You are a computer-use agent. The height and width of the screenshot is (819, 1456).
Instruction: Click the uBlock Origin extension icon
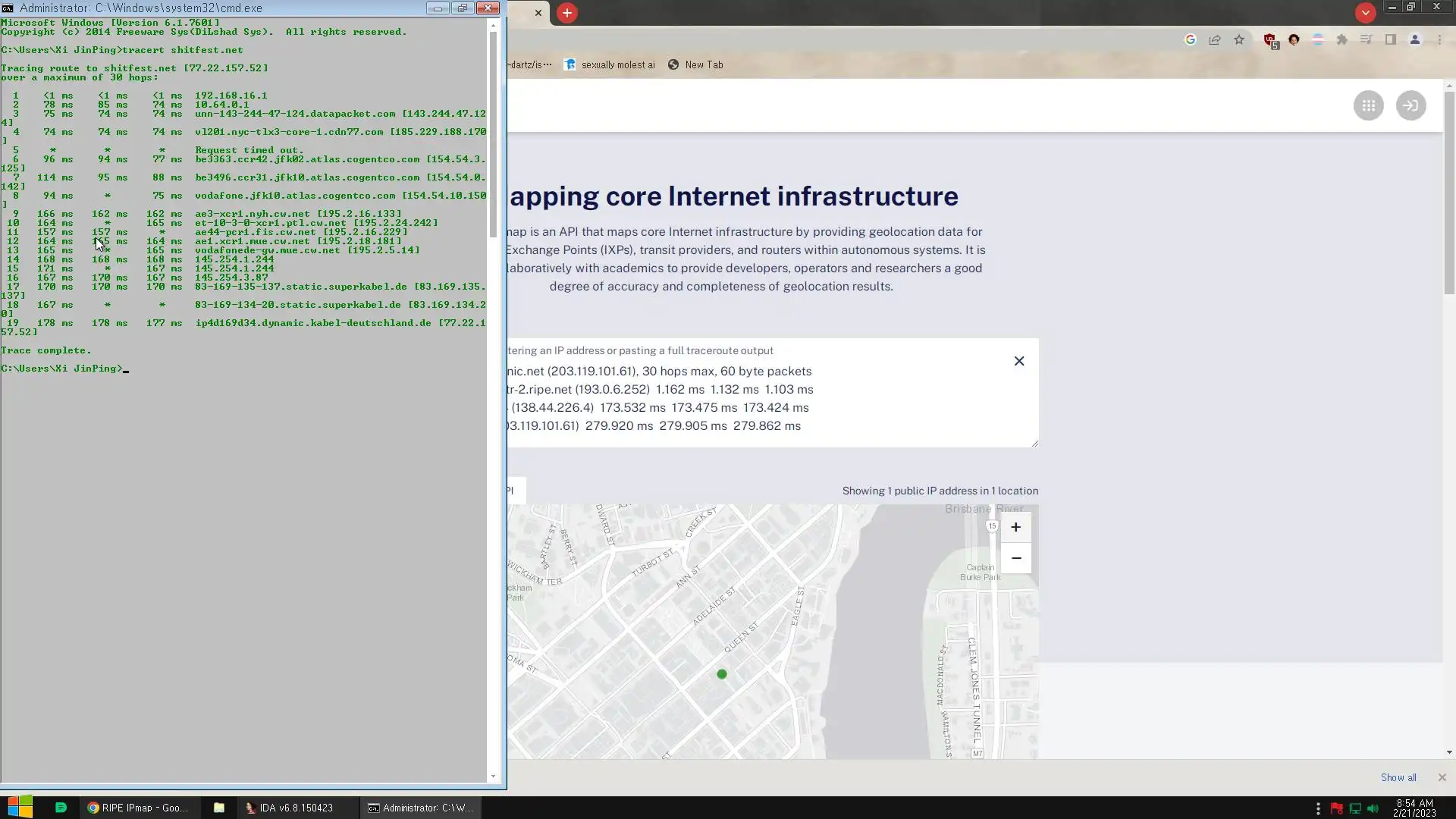[x=1269, y=40]
